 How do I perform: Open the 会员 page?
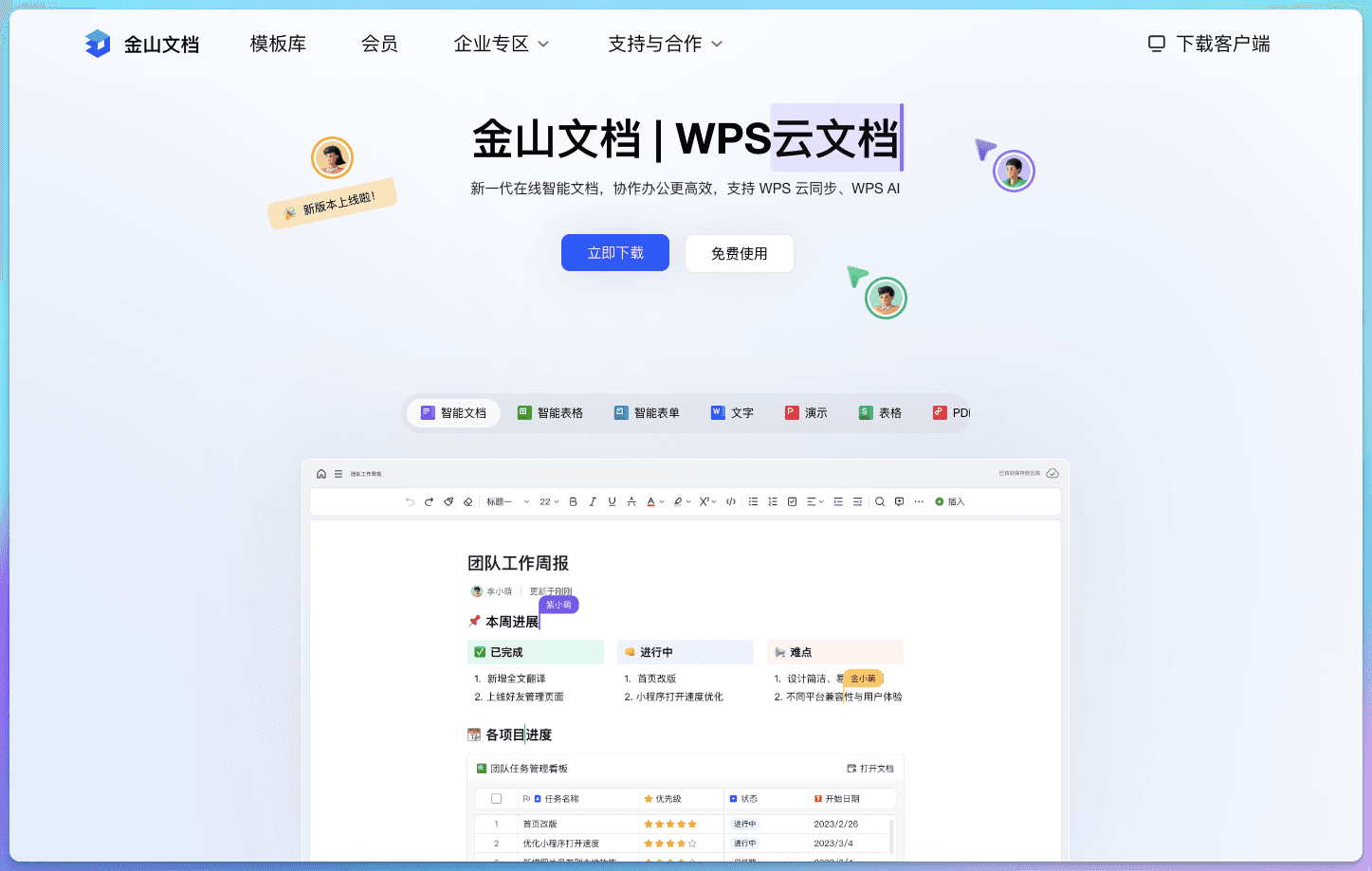[379, 44]
